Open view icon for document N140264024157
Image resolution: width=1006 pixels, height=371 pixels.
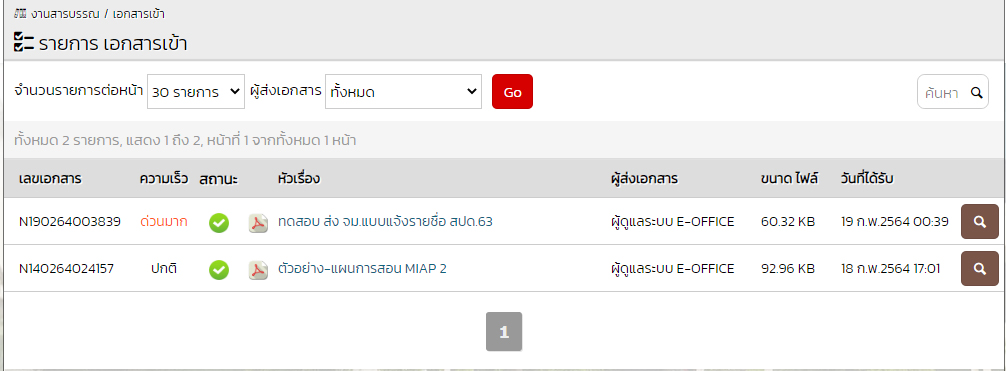[979, 268]
